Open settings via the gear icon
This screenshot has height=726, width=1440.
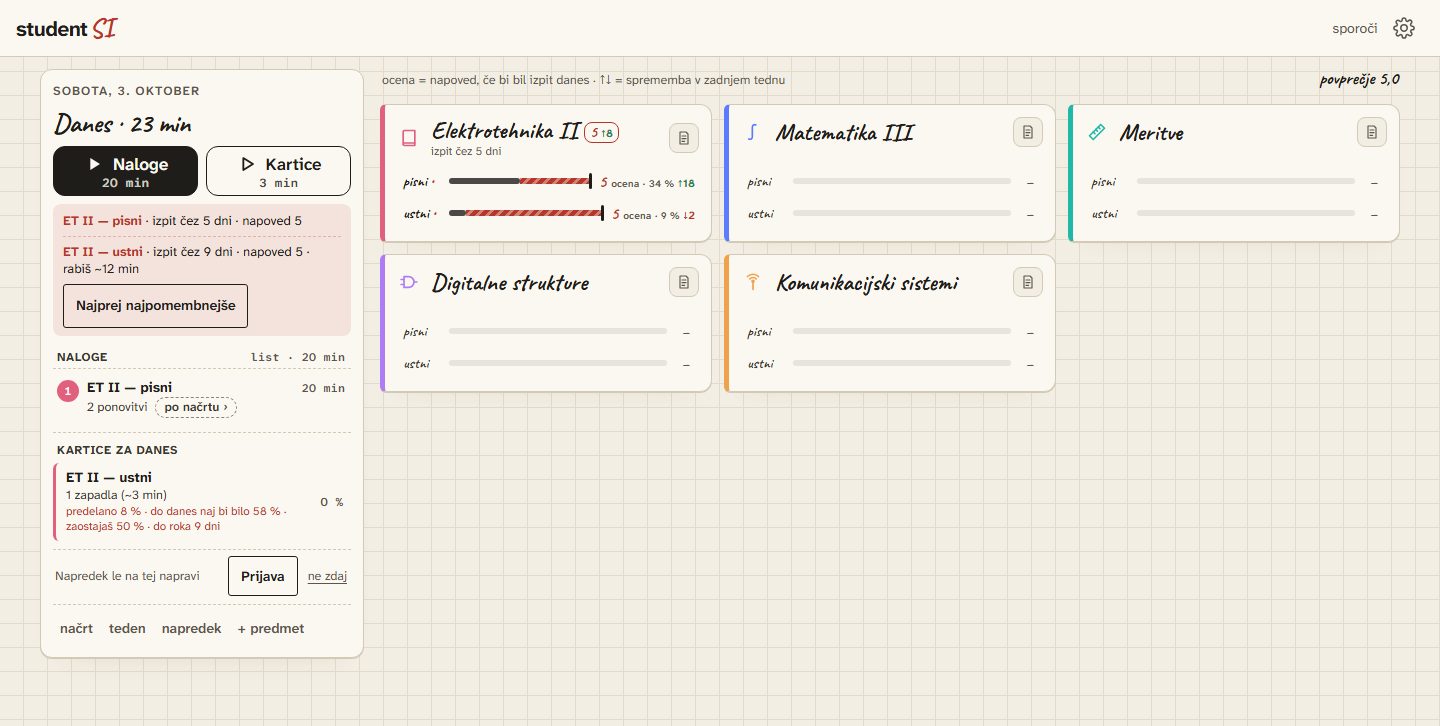coord(1404,28)
